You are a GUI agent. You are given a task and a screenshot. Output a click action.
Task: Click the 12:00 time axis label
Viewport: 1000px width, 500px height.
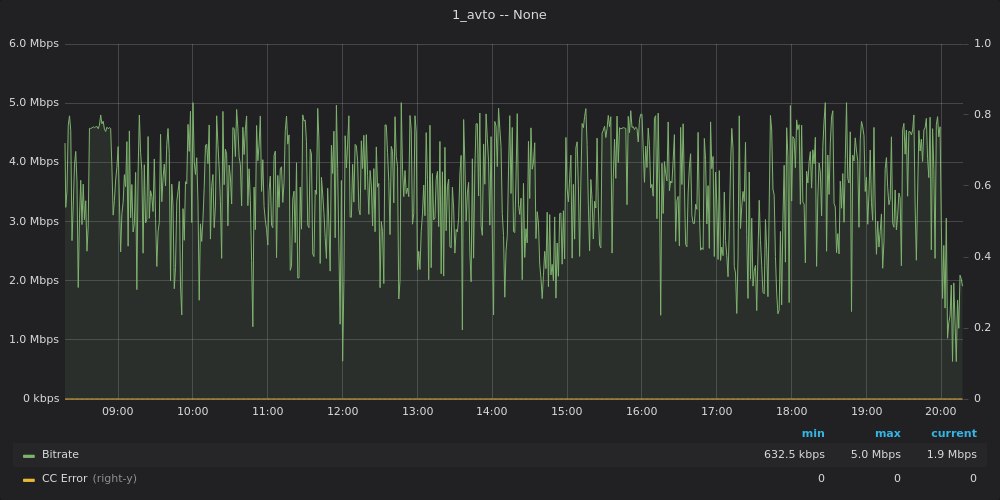click(342, 411)
